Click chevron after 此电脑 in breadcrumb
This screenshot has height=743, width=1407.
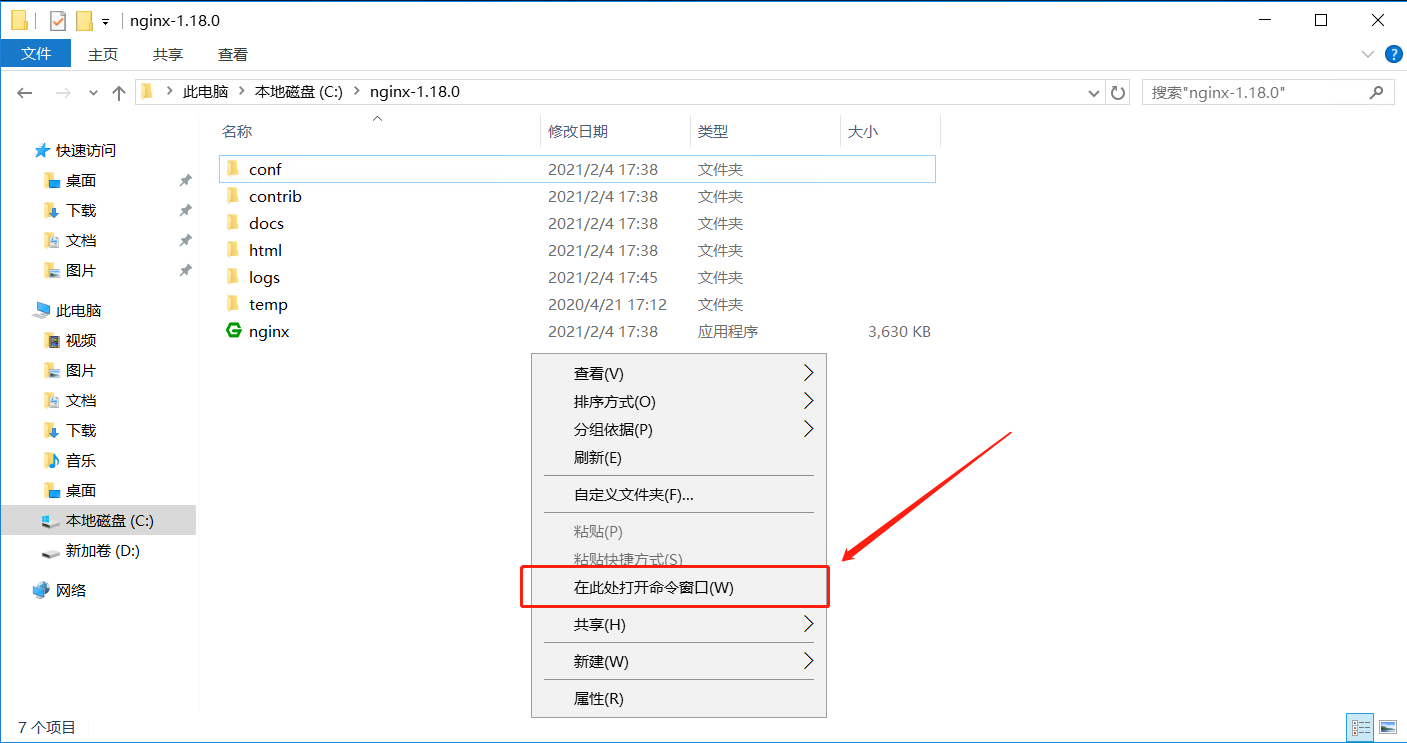pos(241,92)
